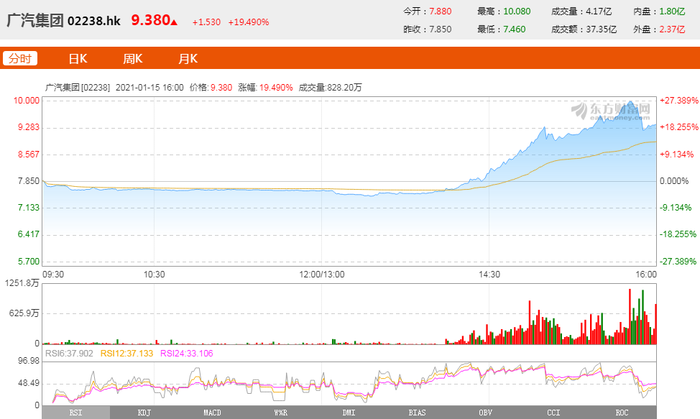Click the 外盘 value 2.37亿

point(672,29)
